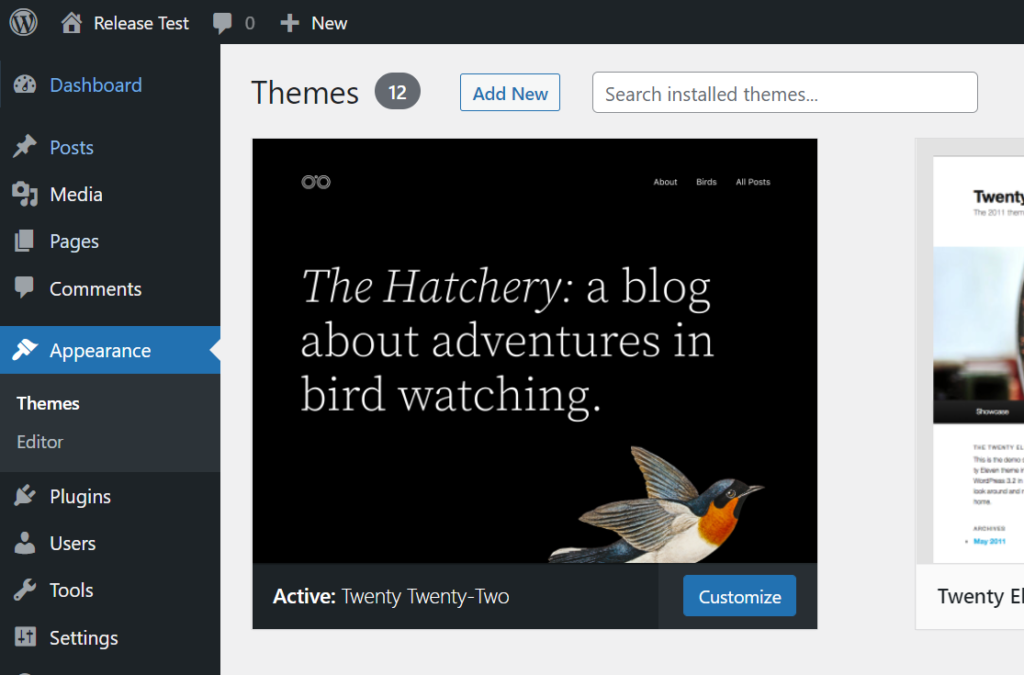Customize the Twenty Twenty-Two theme
This screenshot has height=675, width=1024.
point(739,595)
